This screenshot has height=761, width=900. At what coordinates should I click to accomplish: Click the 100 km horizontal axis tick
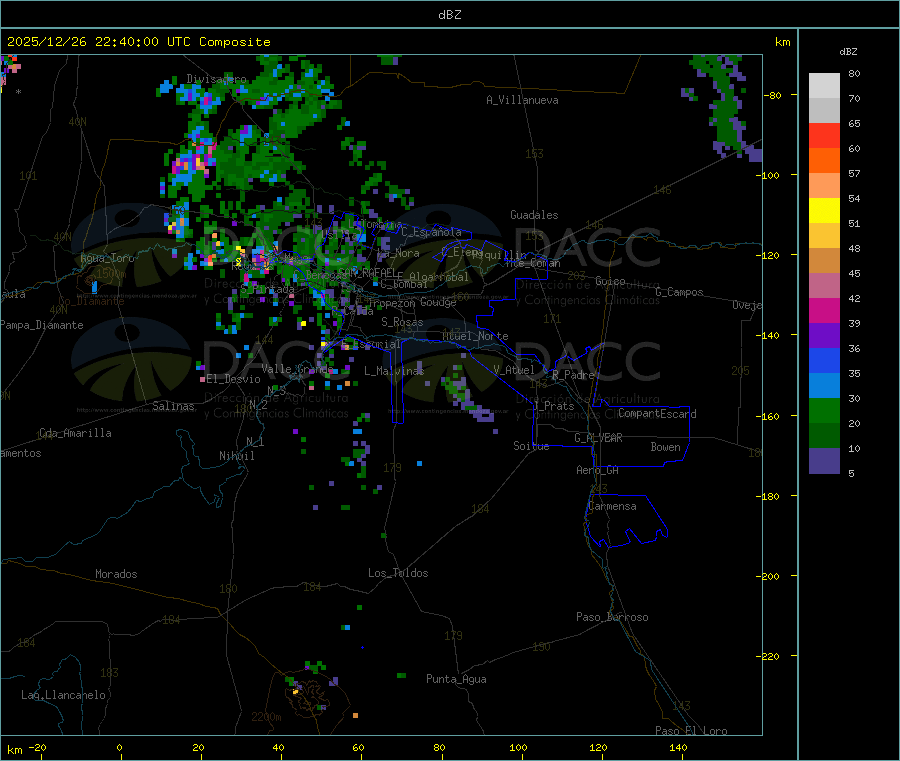tap(518, 747)
